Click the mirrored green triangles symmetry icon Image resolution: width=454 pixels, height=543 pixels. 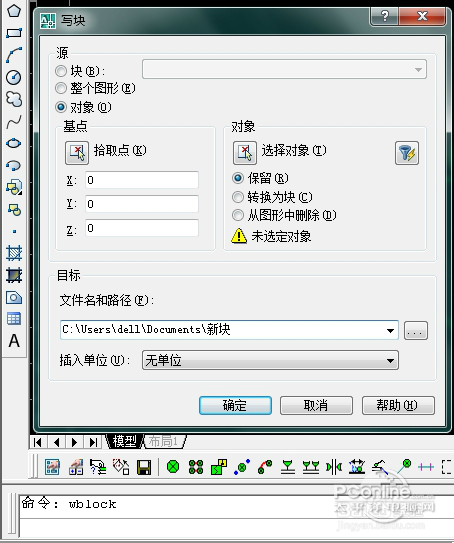point(334,467)
